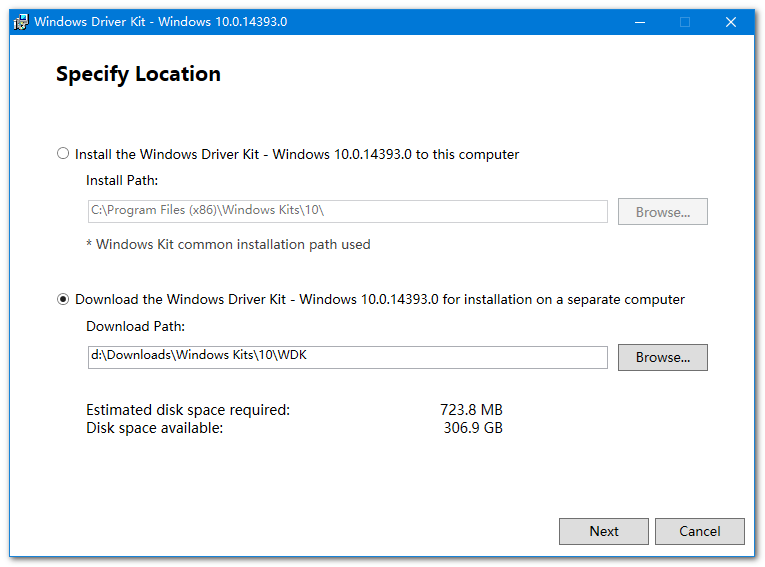Image resolution: width=765 pixels, height=567 pixels.
Task: Proceed with the Next button
Action: click(x=604, y=531)
